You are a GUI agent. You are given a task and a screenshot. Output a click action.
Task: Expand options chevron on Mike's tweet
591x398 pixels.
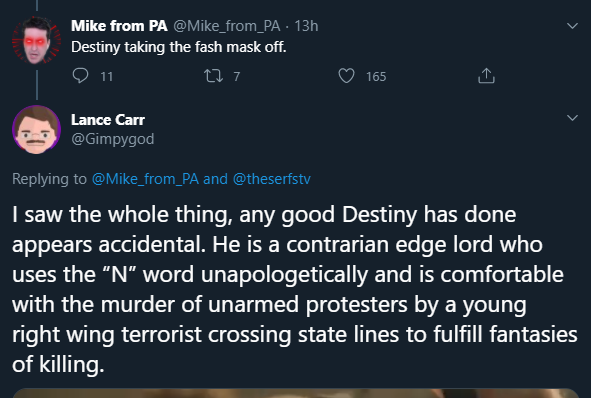click(572, 26)
